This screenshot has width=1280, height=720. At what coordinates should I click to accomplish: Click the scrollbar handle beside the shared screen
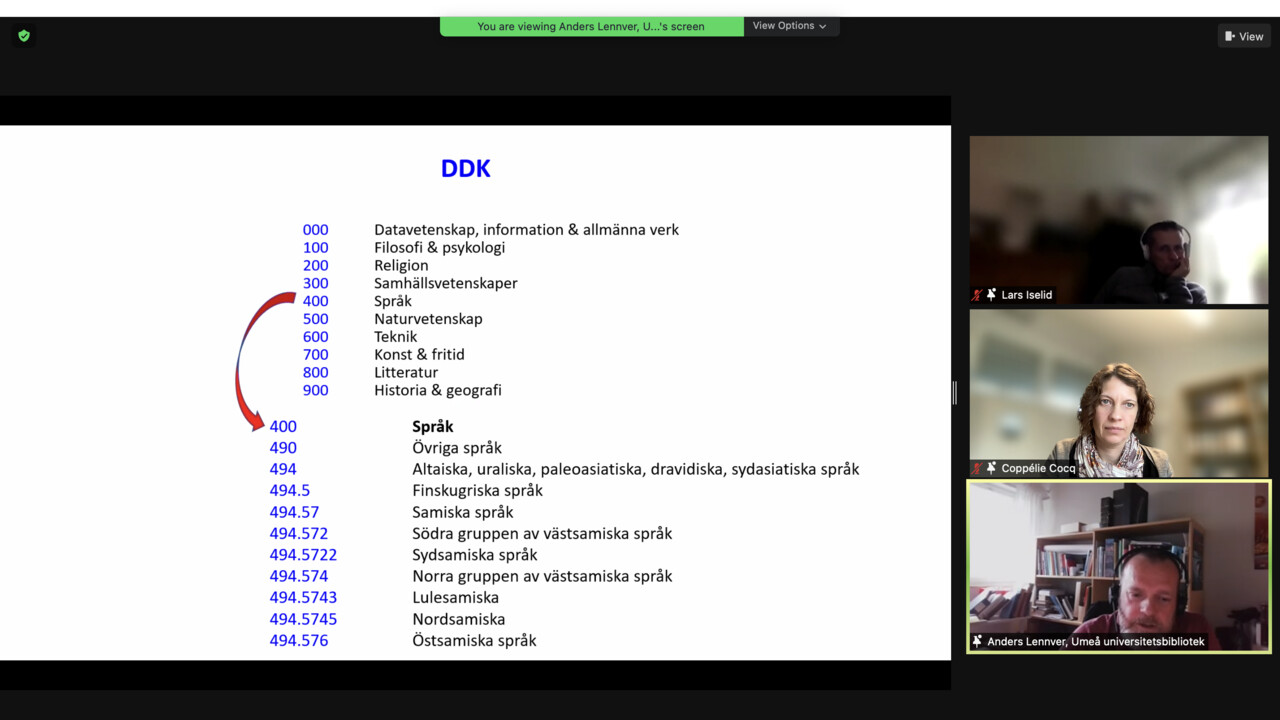(954, 392)
